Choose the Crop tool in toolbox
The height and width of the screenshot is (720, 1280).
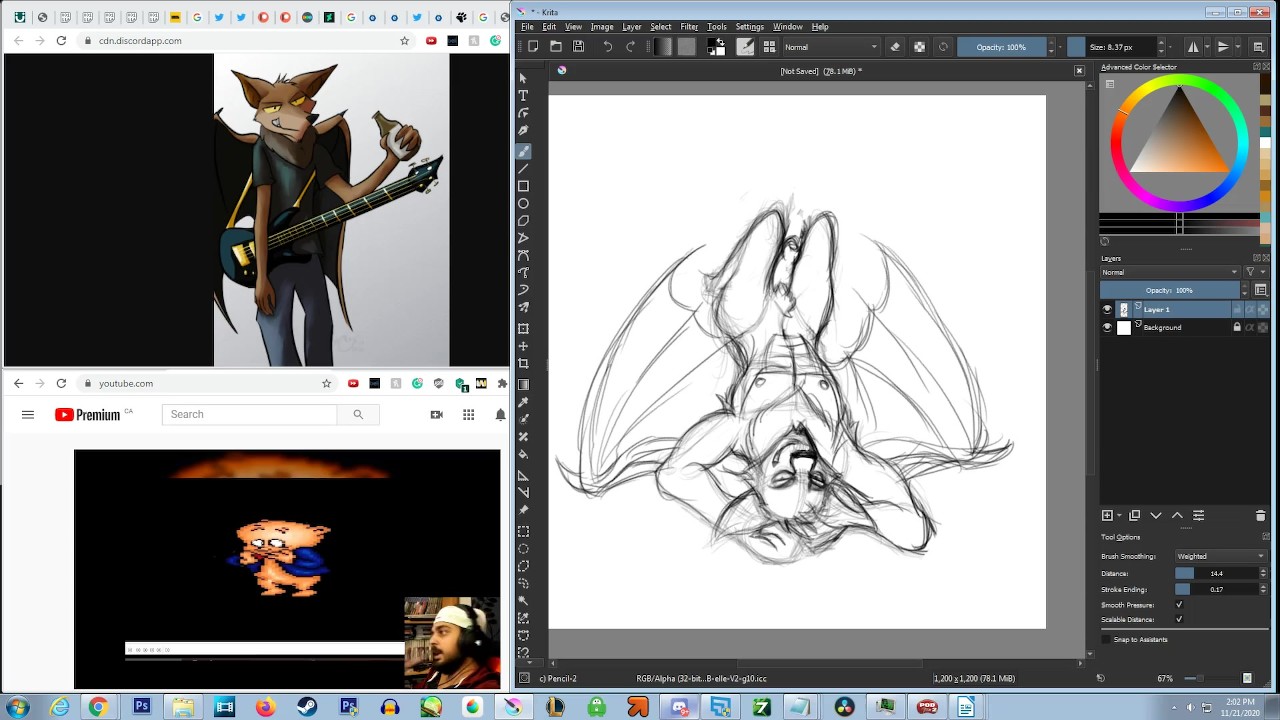[x=523, y=363]
